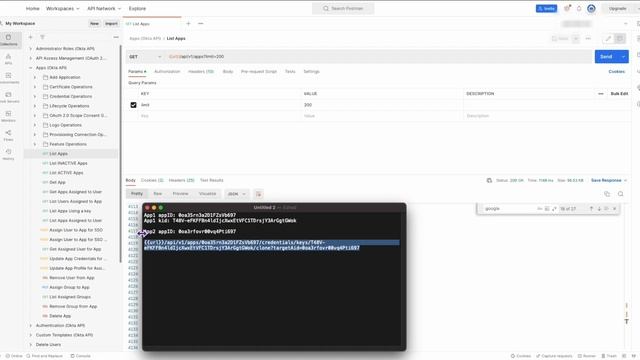This screenshot has width=640, height=360.
Task: Open the Environments sidebar panel
Action: tap(9, 78)
